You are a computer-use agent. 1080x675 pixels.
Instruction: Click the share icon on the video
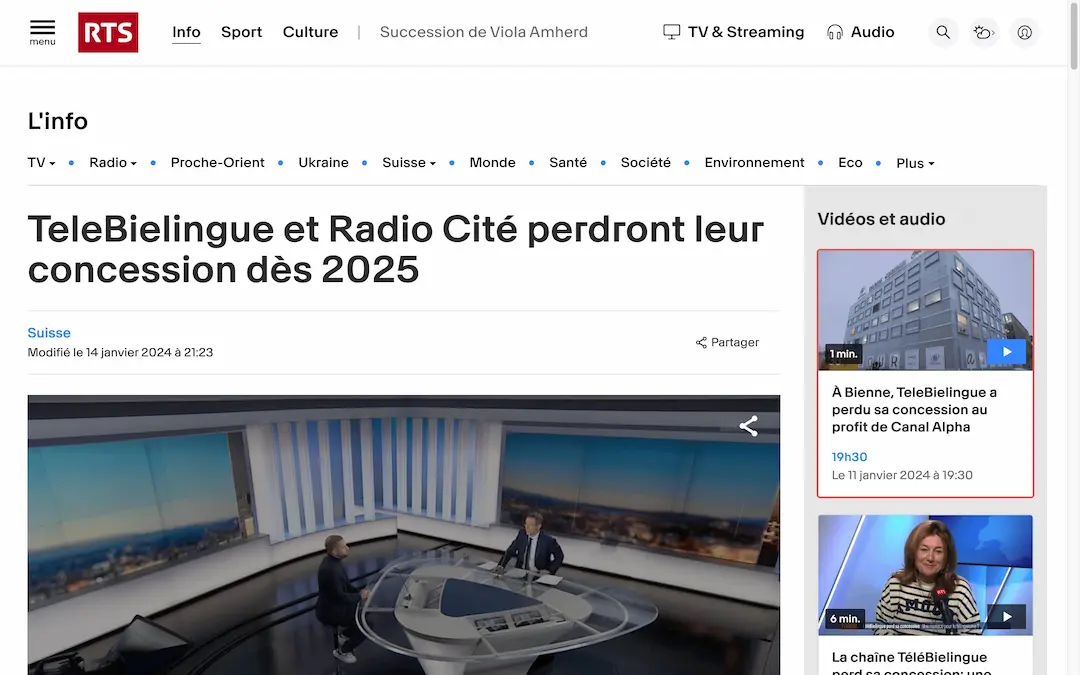(x=749, y=426)
